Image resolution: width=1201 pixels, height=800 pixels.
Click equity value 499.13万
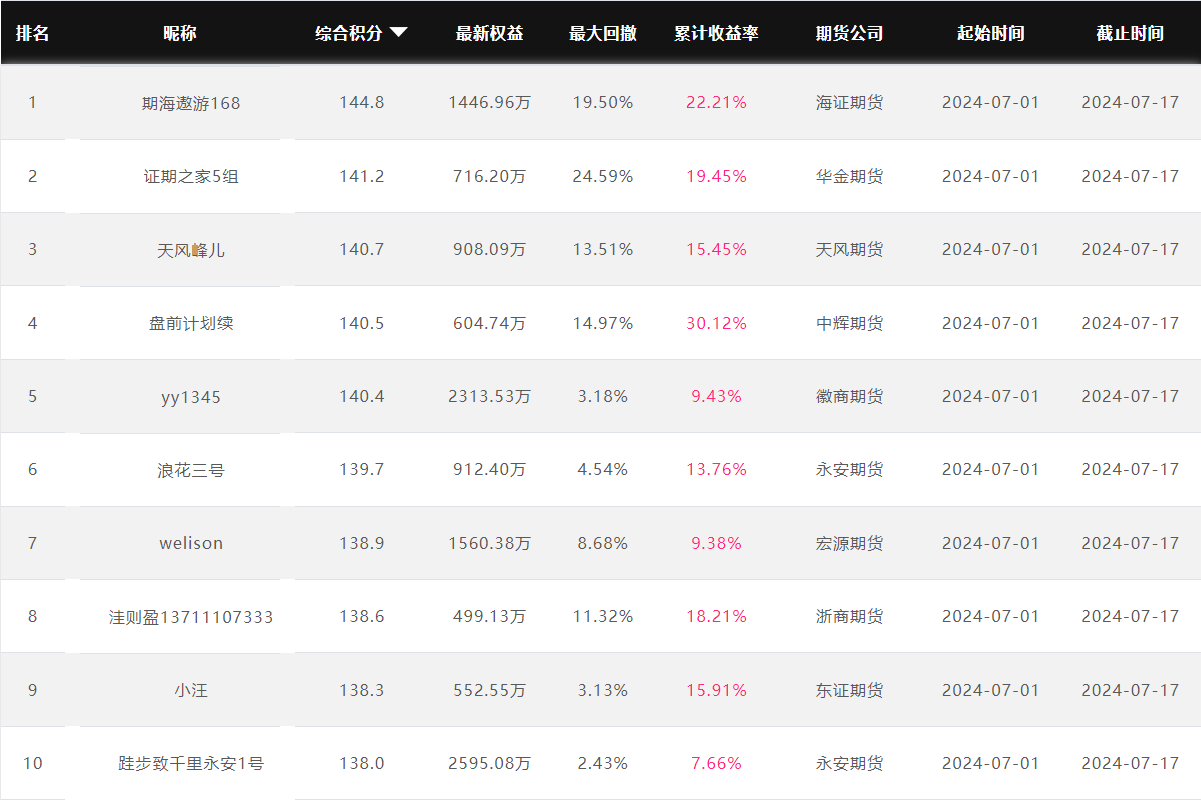click(489, 616)
